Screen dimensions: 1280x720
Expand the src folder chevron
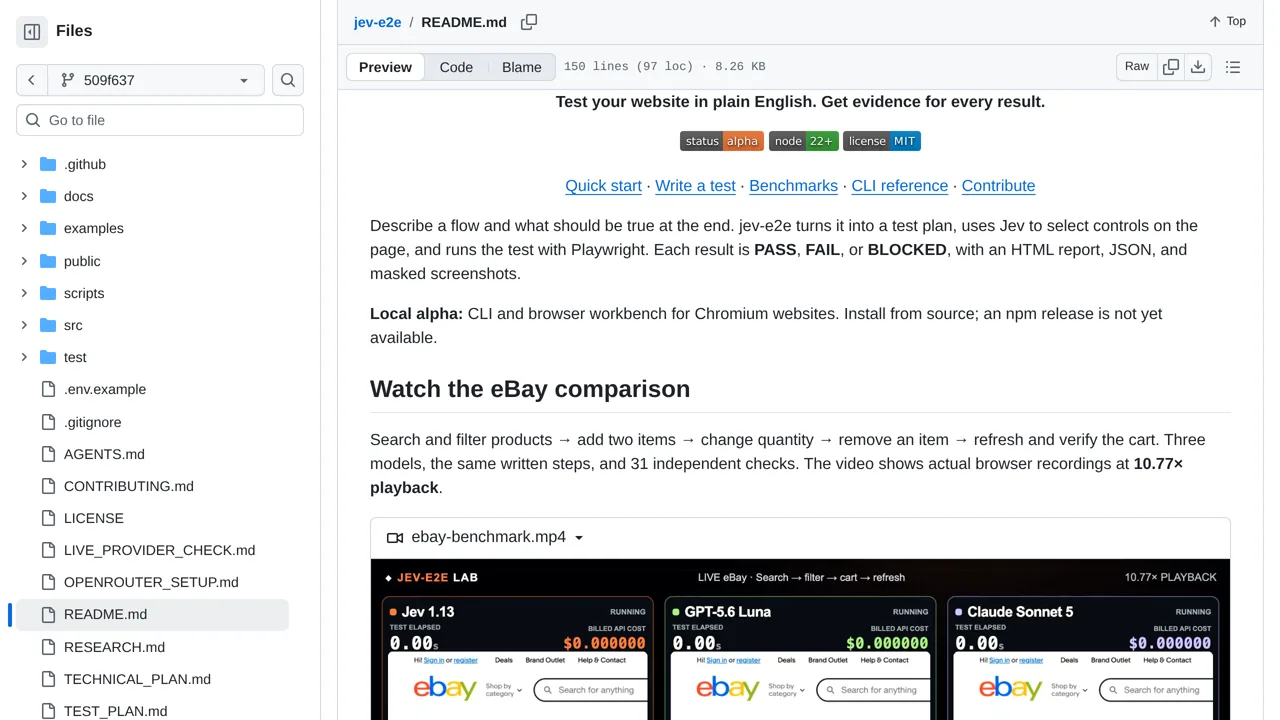[x=24, y=325]
